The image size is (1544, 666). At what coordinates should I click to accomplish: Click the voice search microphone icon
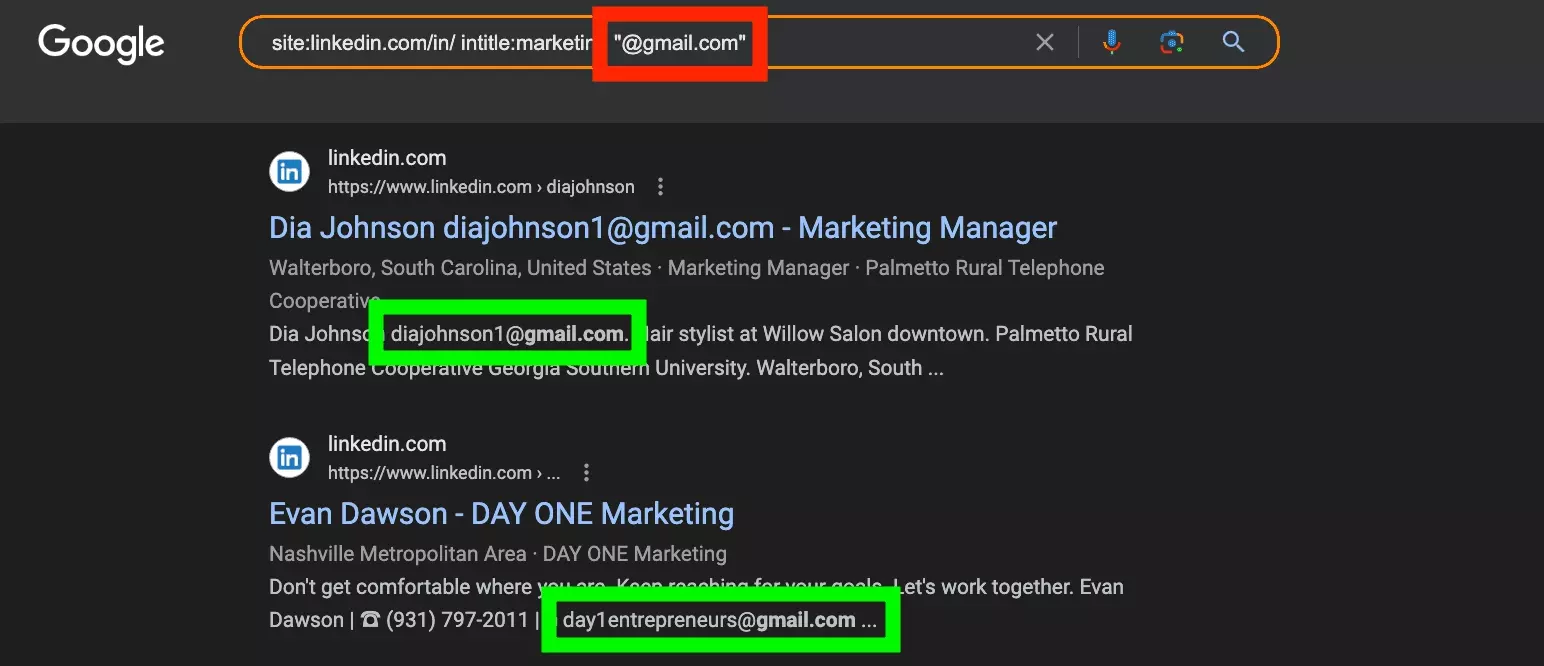click(x=1111, y=42)
